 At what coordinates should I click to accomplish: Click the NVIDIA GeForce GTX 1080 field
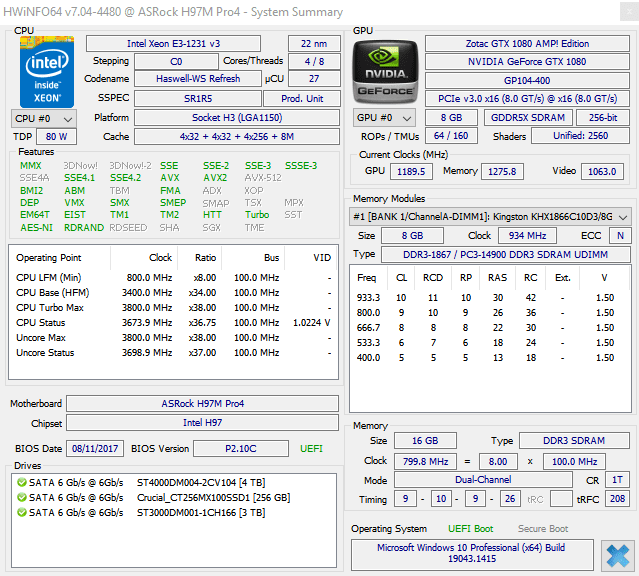tap(527, 62)
